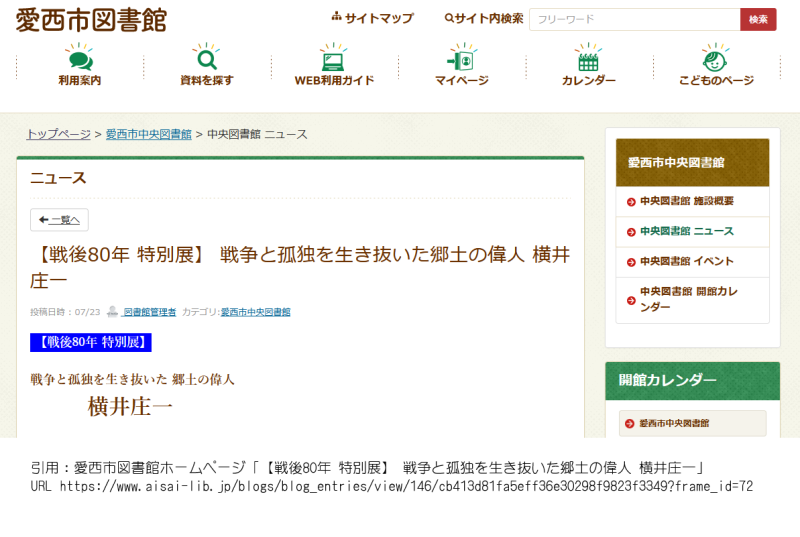Open こどものページ child face icon
The image size is (800, 537).
pyautogui.click(x=715, y=60)
